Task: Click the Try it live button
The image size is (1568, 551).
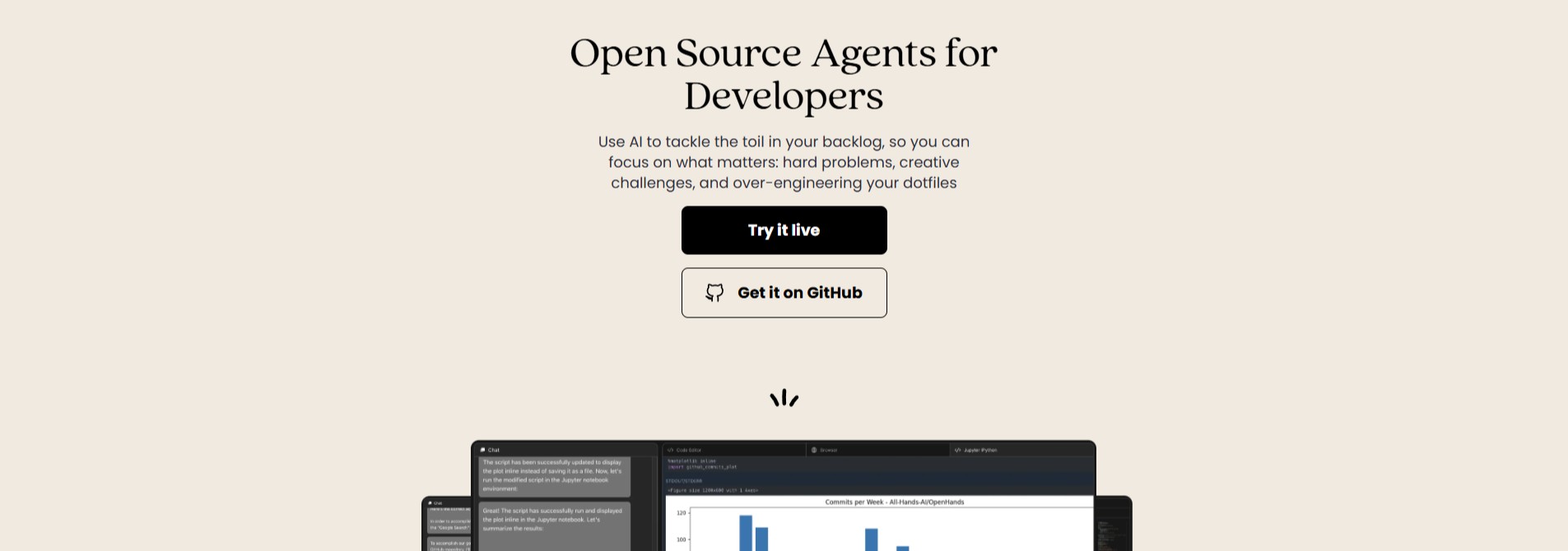Action: tap(784, 230)
